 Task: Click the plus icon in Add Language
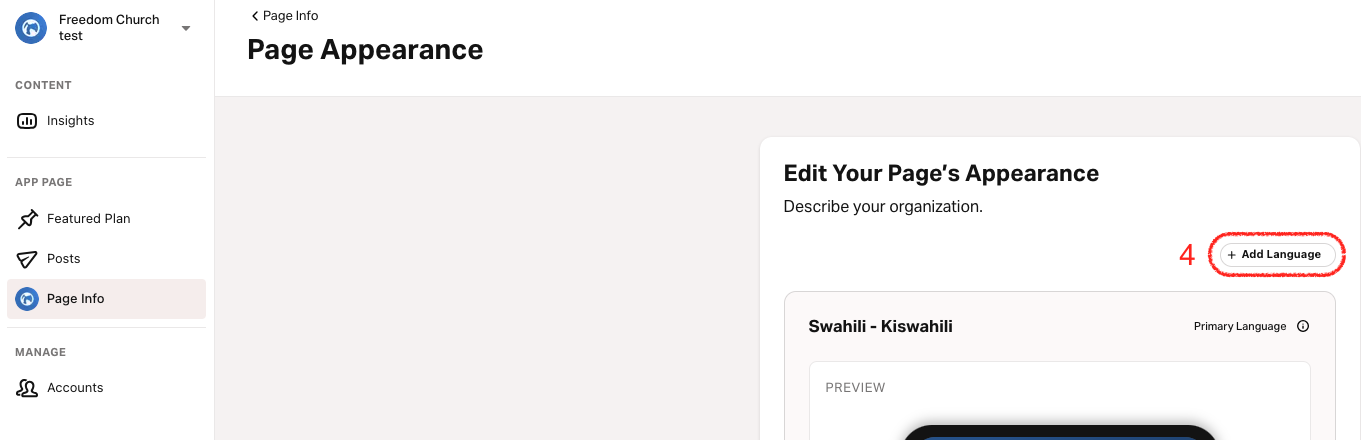coord(1232,255)
